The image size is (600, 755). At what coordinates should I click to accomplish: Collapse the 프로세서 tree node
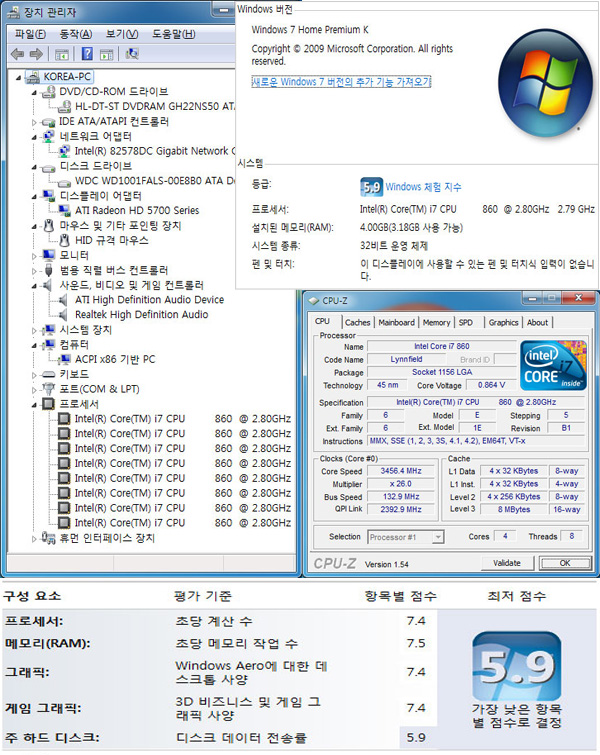click(x=34, y=404)
